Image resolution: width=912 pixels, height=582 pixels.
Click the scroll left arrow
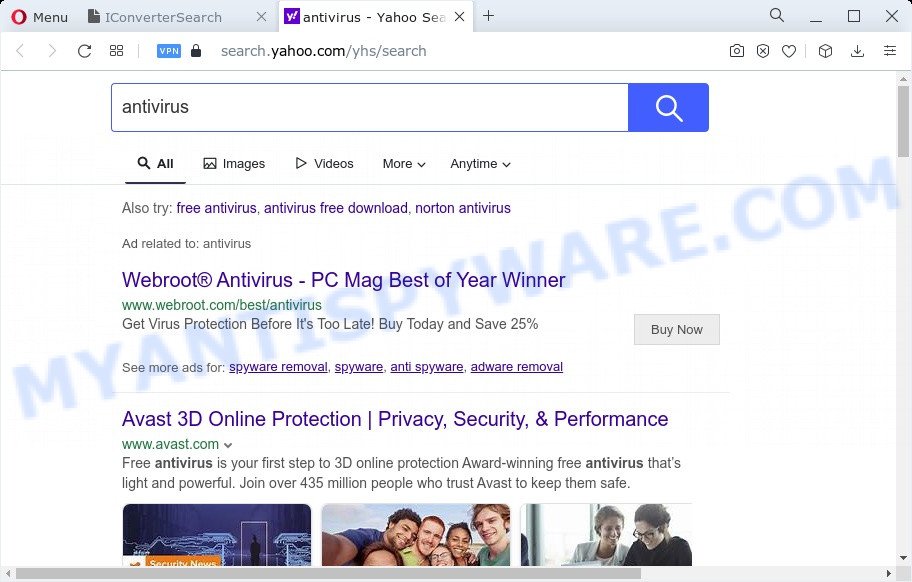[7, 573]
